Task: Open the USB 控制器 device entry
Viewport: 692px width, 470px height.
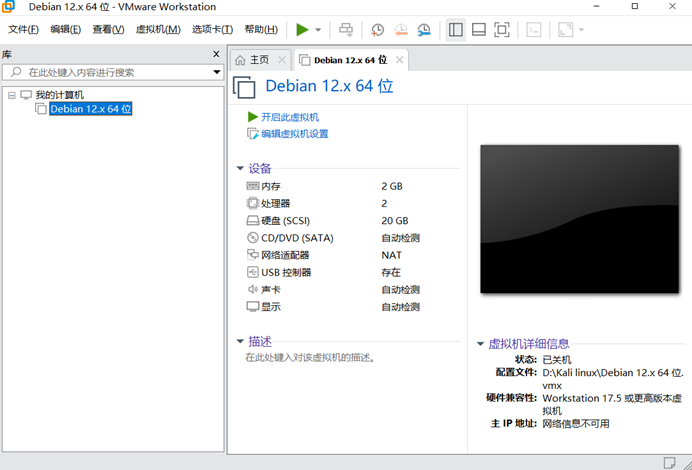Action: 286,272
